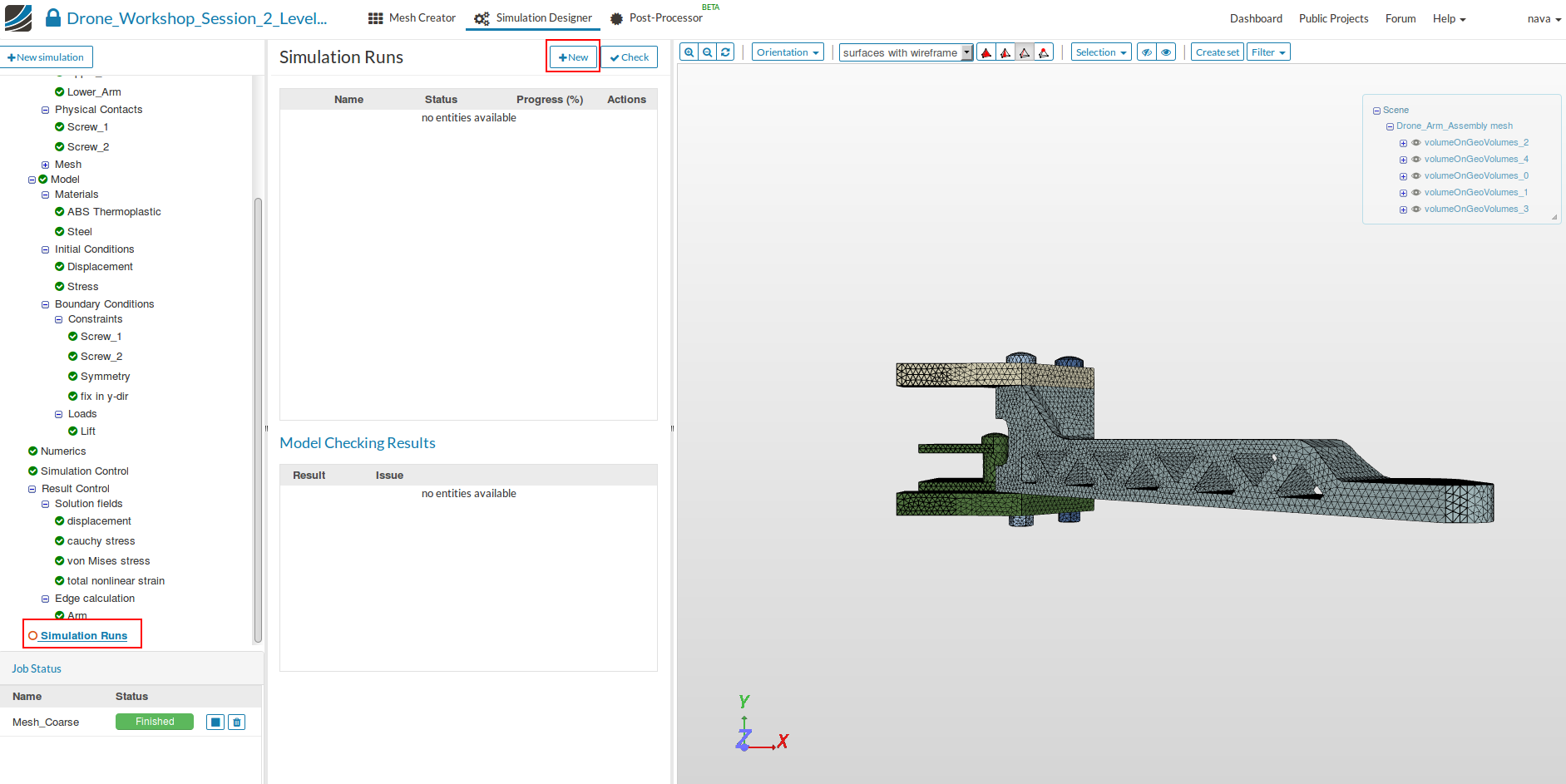Toggle visibility of volumeOnGeoVolumes_3
This screenshot has width=1566, height=784.
(x=1416, y=210)
